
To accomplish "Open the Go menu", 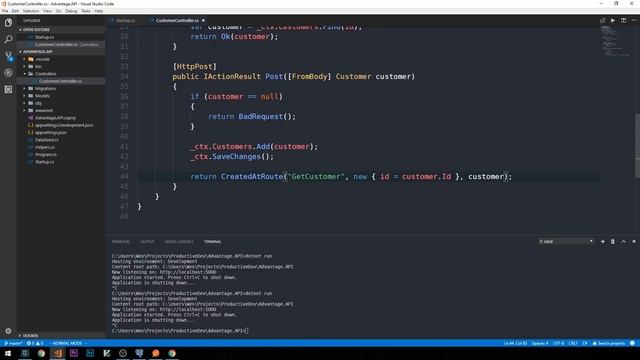I will 58,11.
